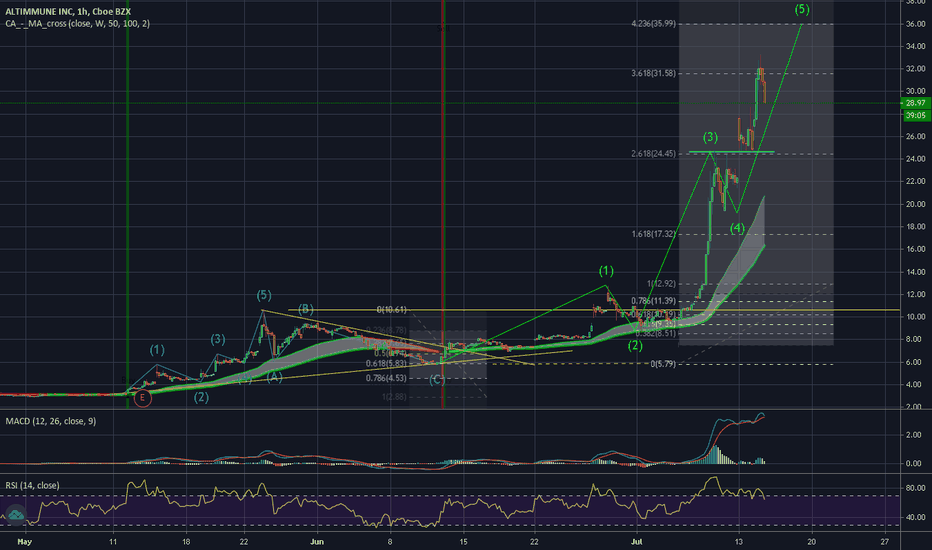This screenshot has height=550, width=932.
Task: Click the May label on the date axis
Action: [x=24, y=542]
